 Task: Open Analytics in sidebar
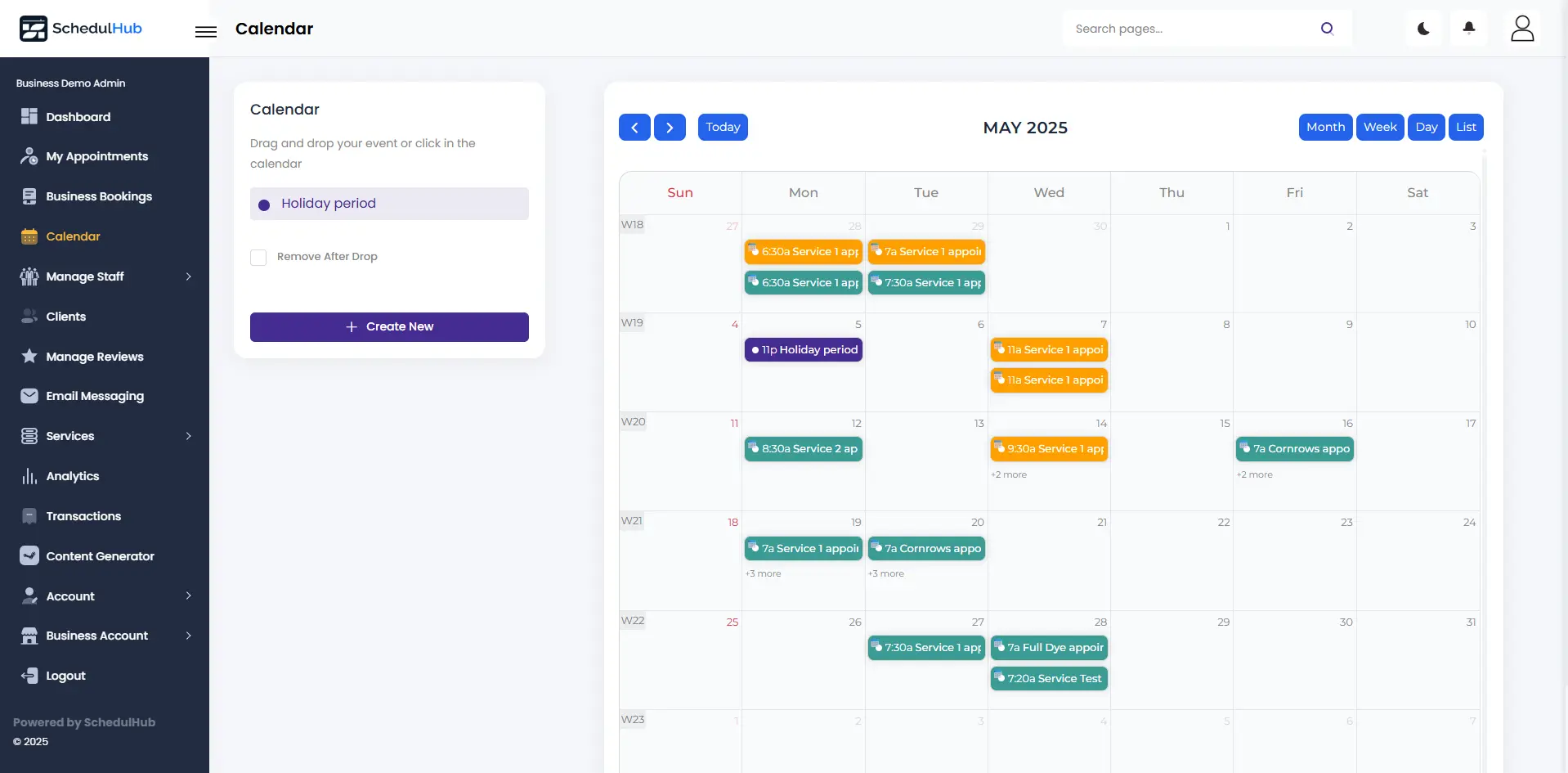click(73, 476)
